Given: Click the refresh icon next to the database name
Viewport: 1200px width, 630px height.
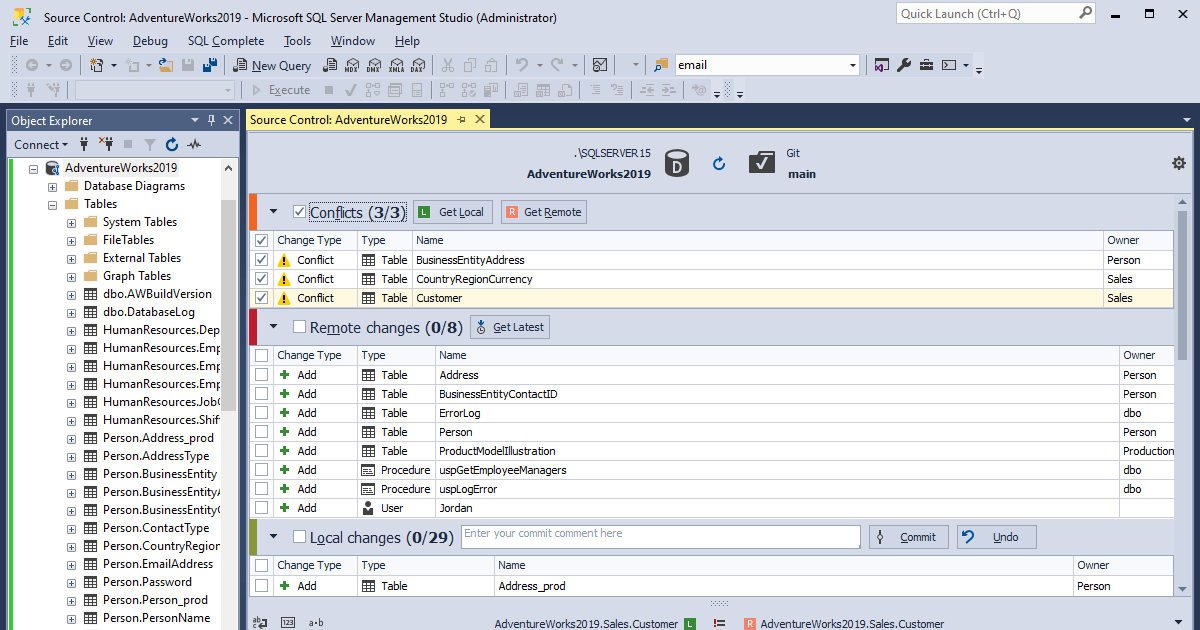Looking at the screenshot, I should (719, 163).
